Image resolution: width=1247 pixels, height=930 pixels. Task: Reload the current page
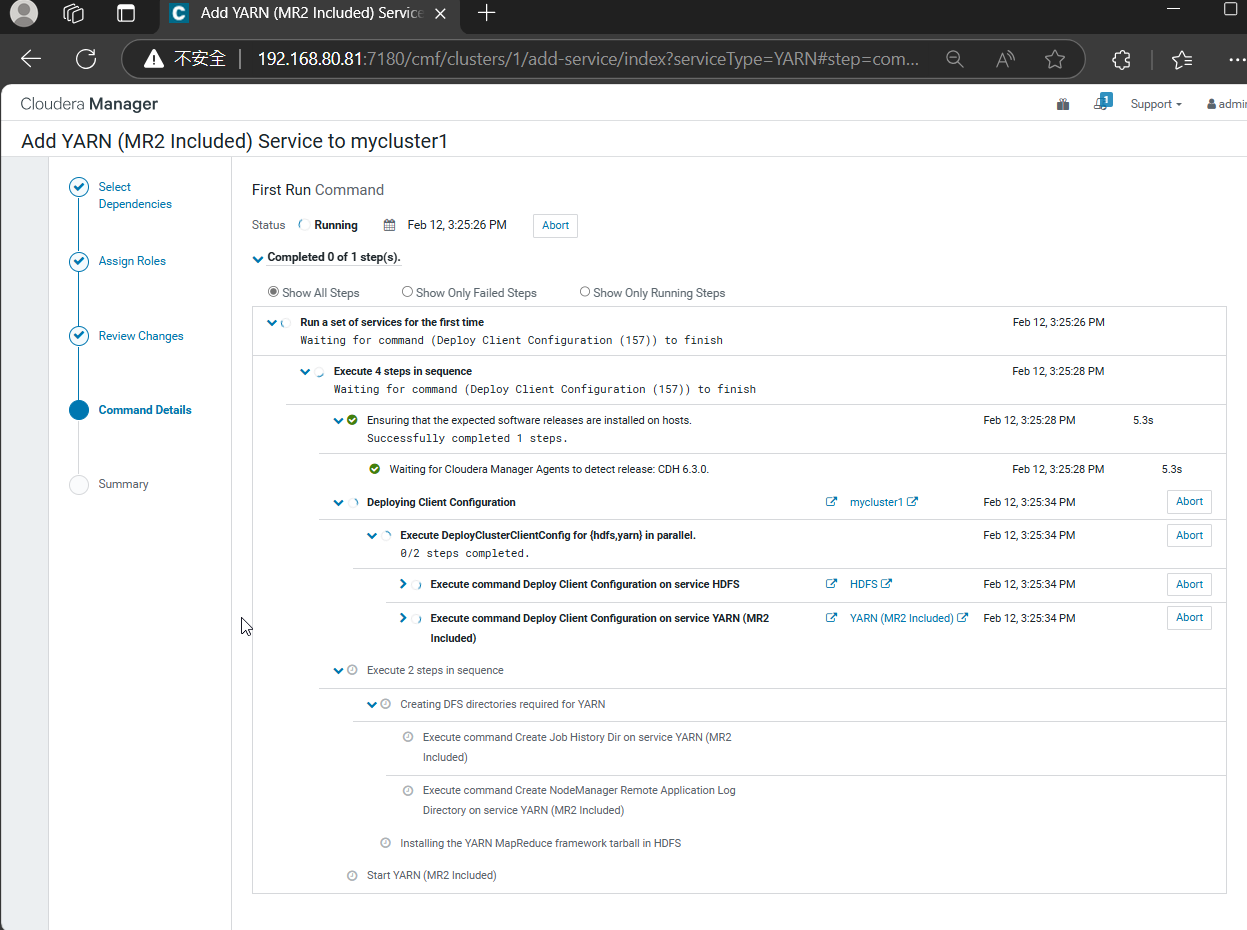tap(86, 59)
